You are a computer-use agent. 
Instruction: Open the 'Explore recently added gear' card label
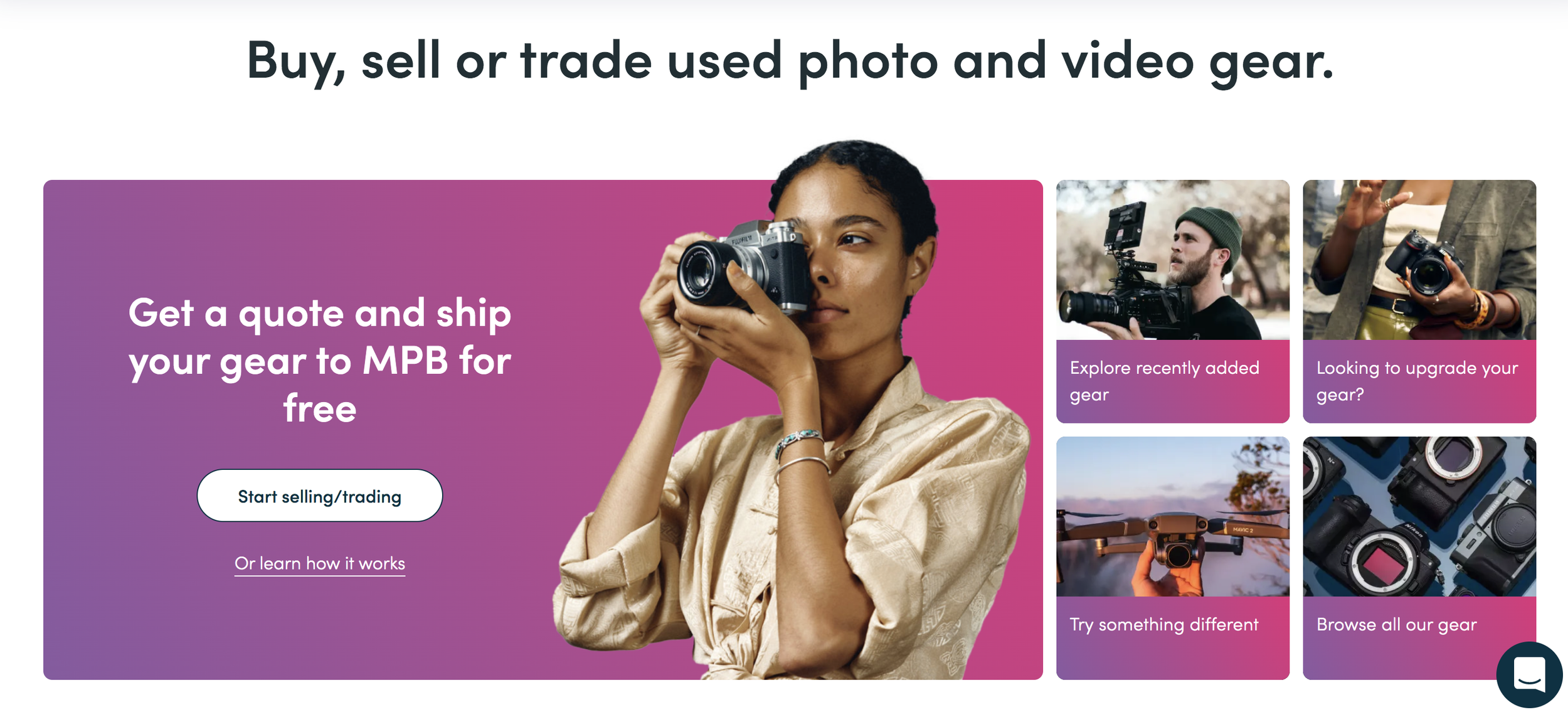(1164, 381)
